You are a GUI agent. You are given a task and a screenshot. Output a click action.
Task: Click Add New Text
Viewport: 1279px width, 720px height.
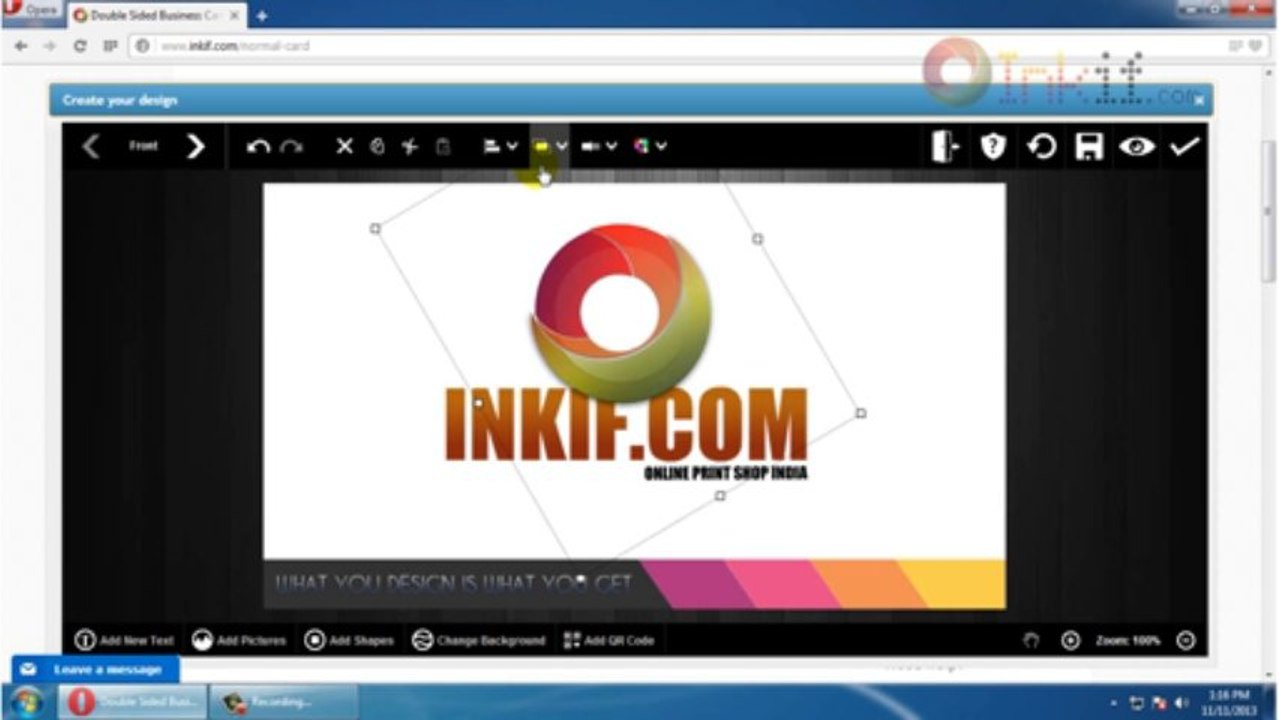pos(124,640)
